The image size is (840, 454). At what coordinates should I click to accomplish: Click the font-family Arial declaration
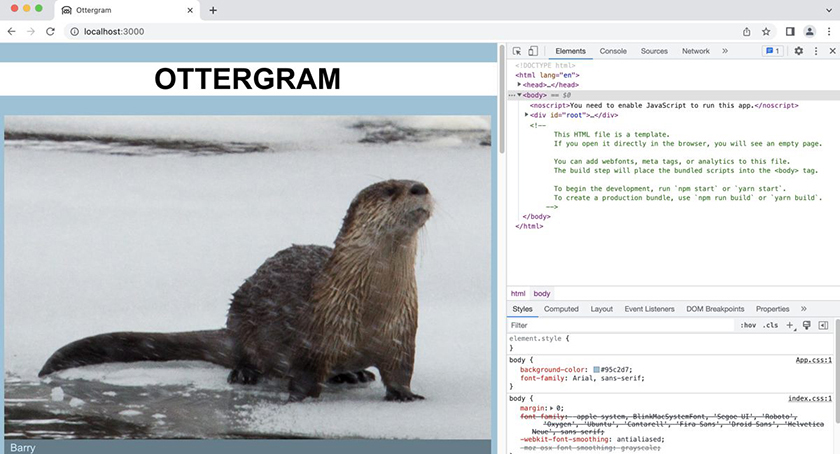pyautogui.click(x=582, y=378)
